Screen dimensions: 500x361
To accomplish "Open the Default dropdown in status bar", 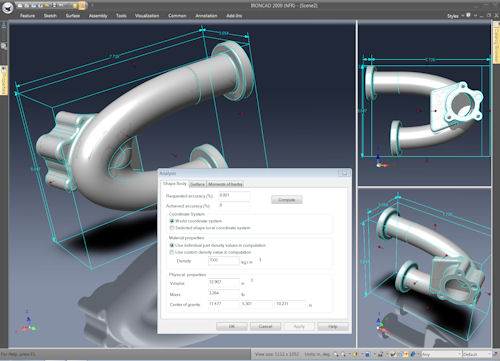I will 477,354.
